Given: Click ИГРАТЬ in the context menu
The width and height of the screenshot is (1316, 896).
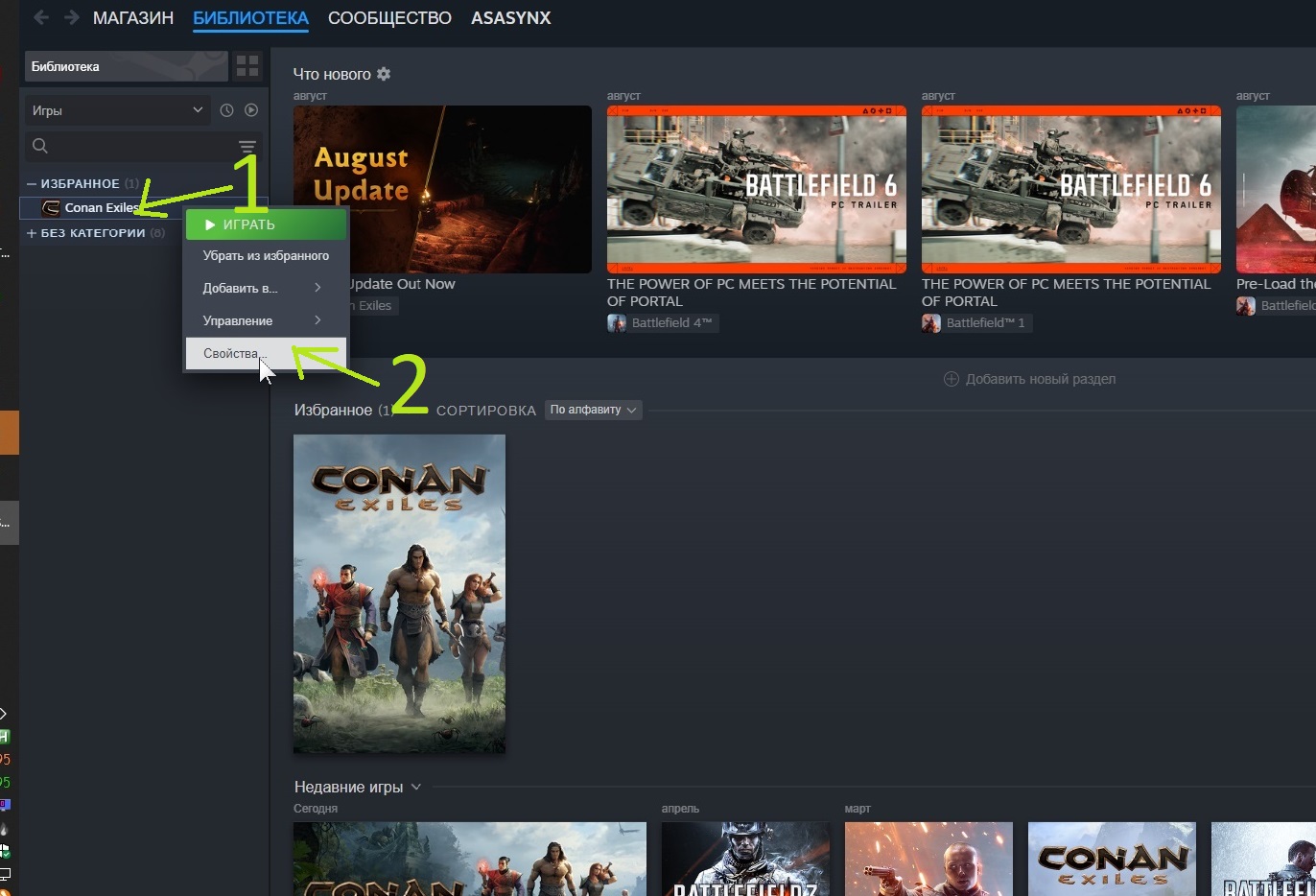Looking at the screenshot, I should 266,224.
